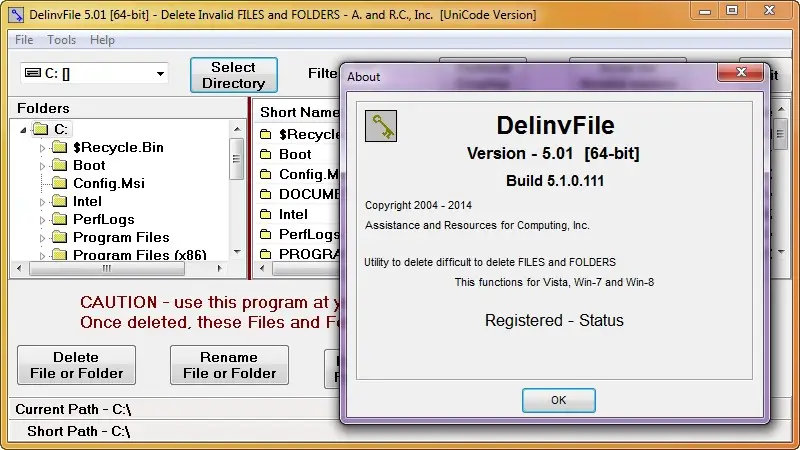Image resolution: width=800 pixels, height=450 pixels.
Task: Open the C: drive dropdown arrow
Action: pyautogui.click(x=160, y=74)
